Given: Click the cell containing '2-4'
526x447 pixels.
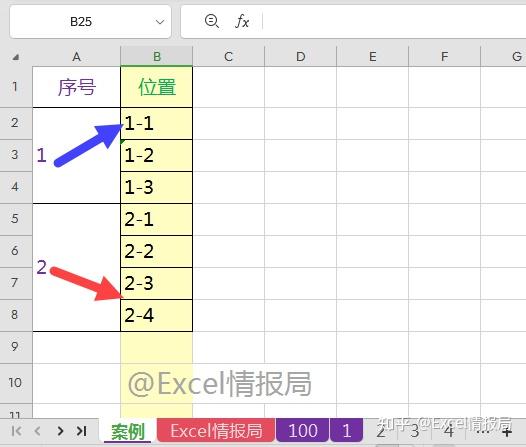Looking at the screenshot, I should click(157, 315).
